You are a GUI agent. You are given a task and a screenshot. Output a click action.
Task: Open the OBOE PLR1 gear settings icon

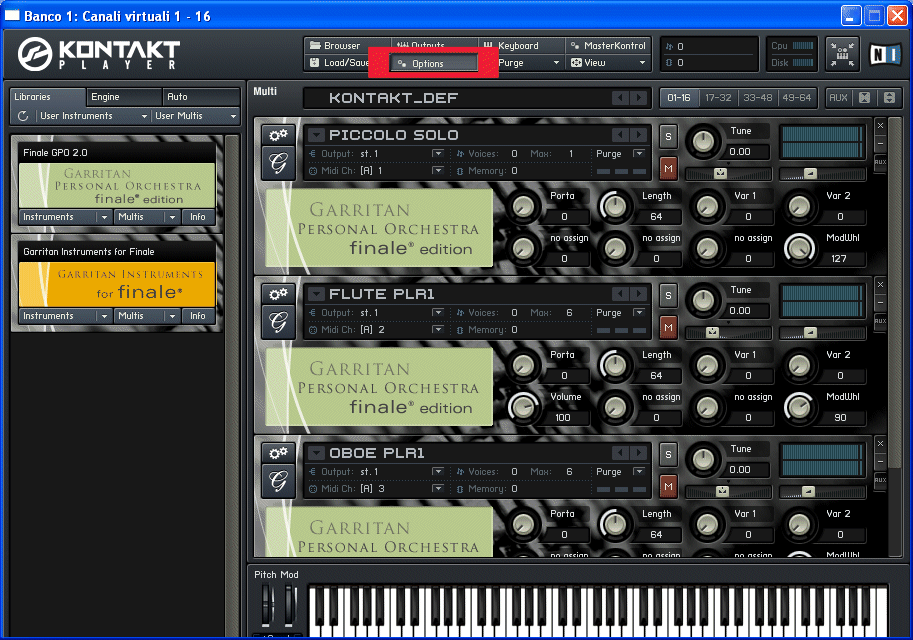(x=277, y=453)
